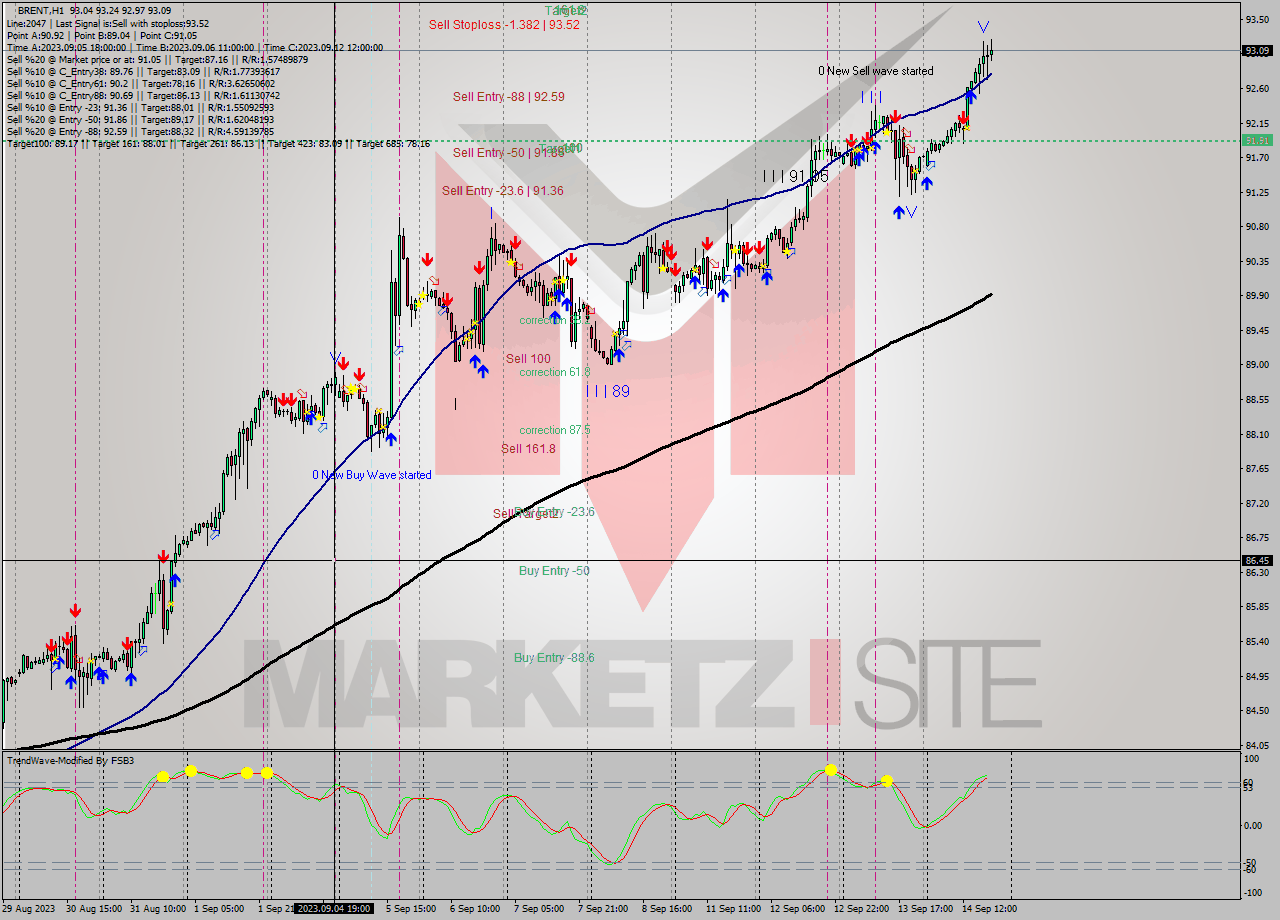The image size is (1280, 920).
Task: Select the 'I I I 91.85' wave label
Action: [x=795, y=176]
